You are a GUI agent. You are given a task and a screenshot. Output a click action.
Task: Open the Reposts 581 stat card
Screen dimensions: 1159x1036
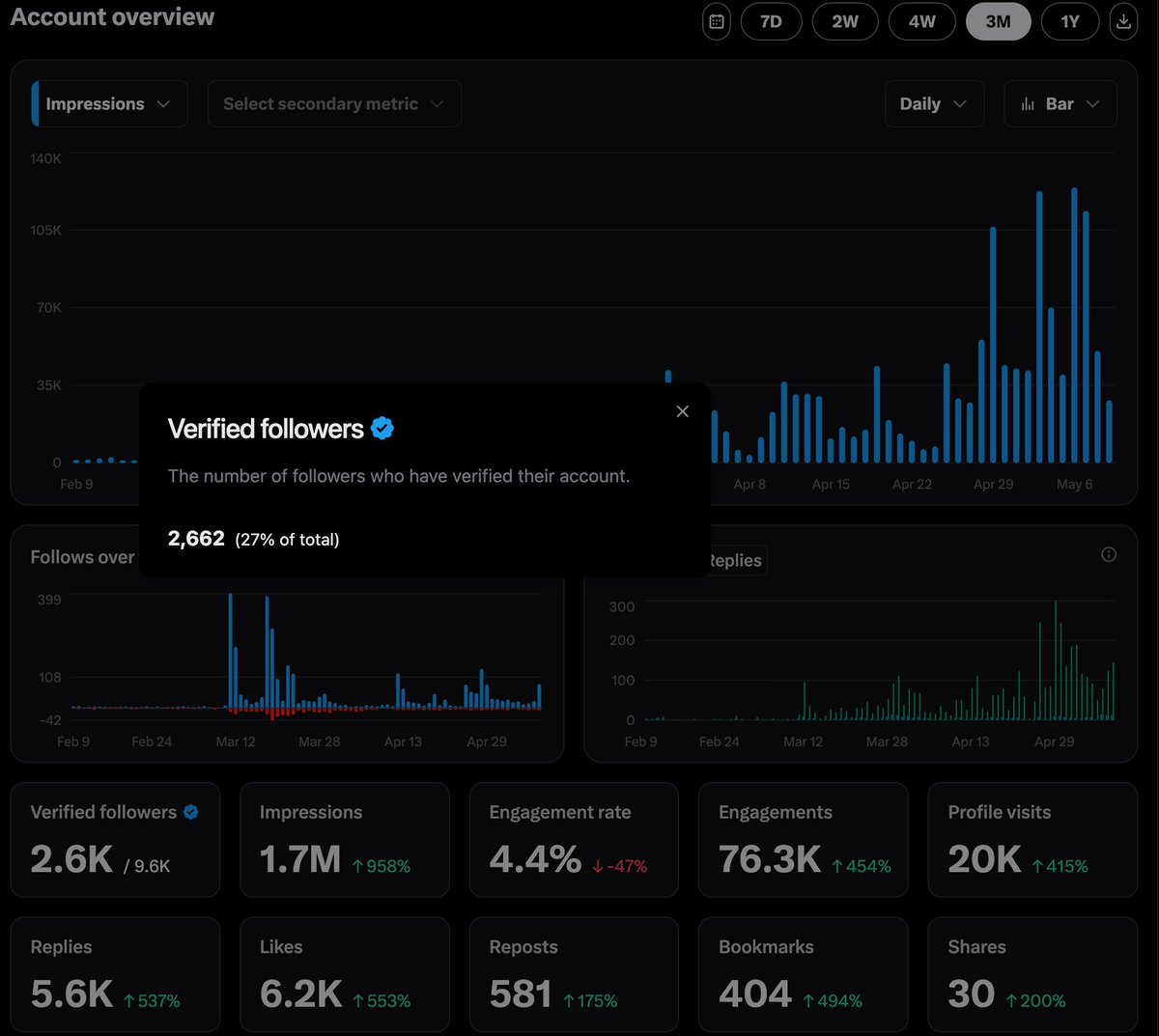click(x=574, y=974)
